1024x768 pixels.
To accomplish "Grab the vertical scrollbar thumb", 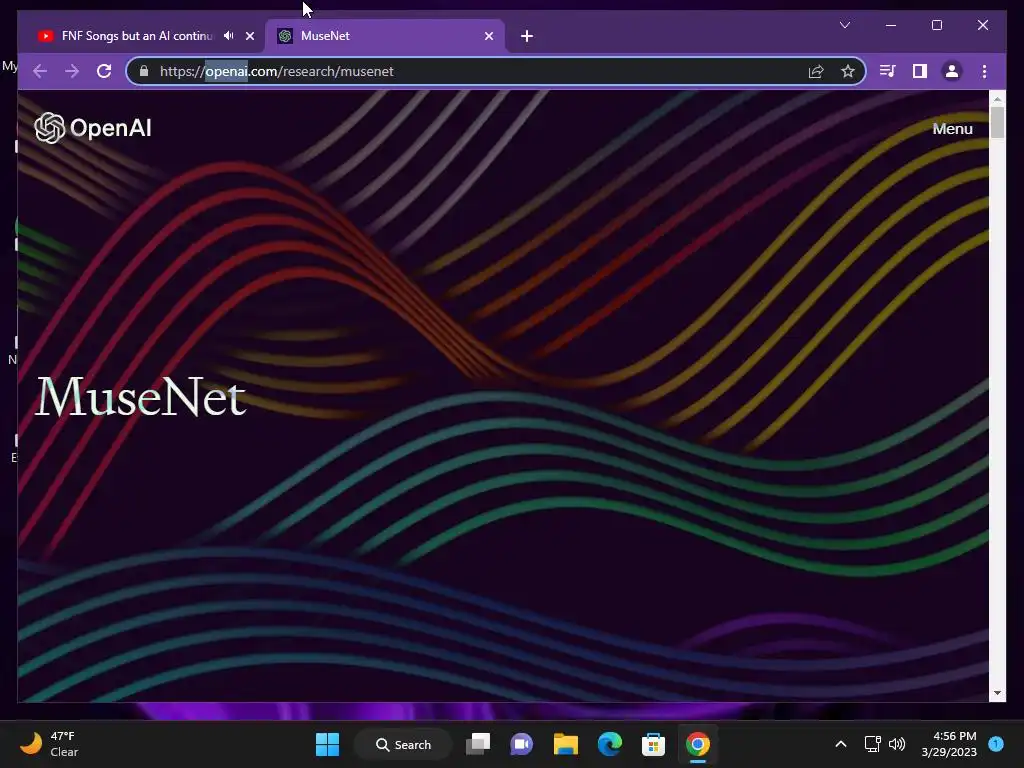I will click(997, 122).
